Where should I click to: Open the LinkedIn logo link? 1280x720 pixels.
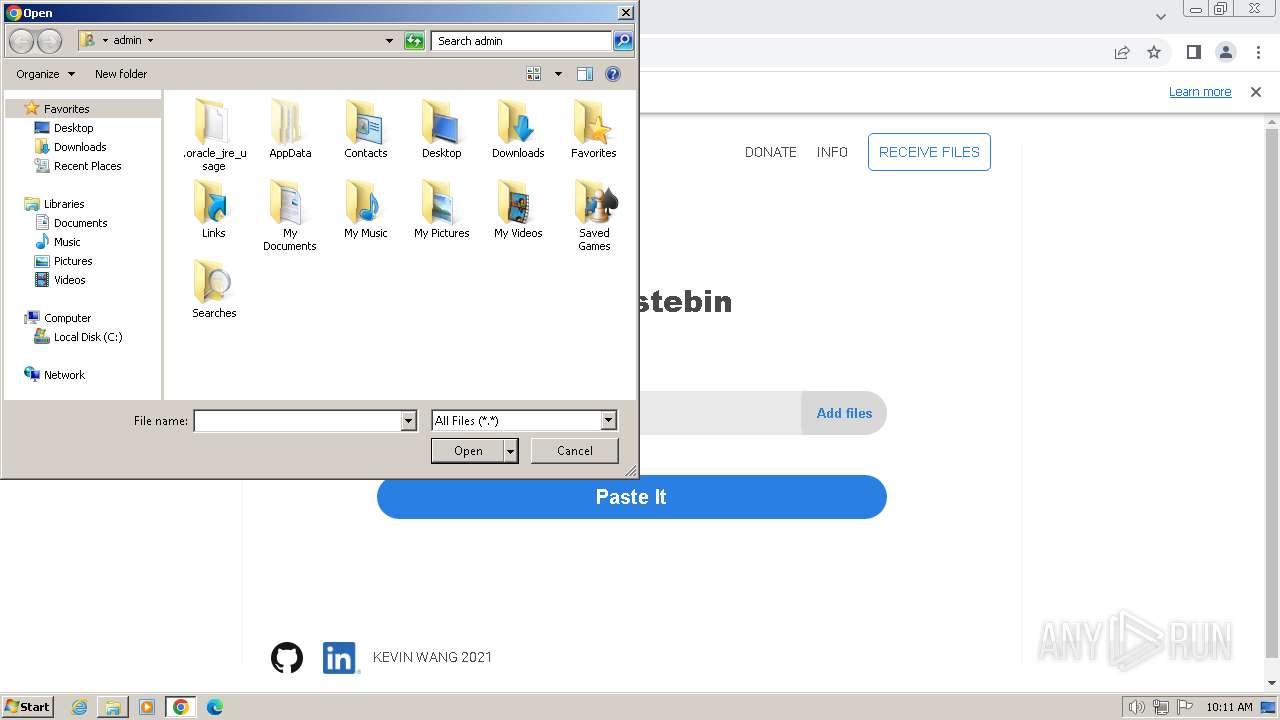click(340, 657)
